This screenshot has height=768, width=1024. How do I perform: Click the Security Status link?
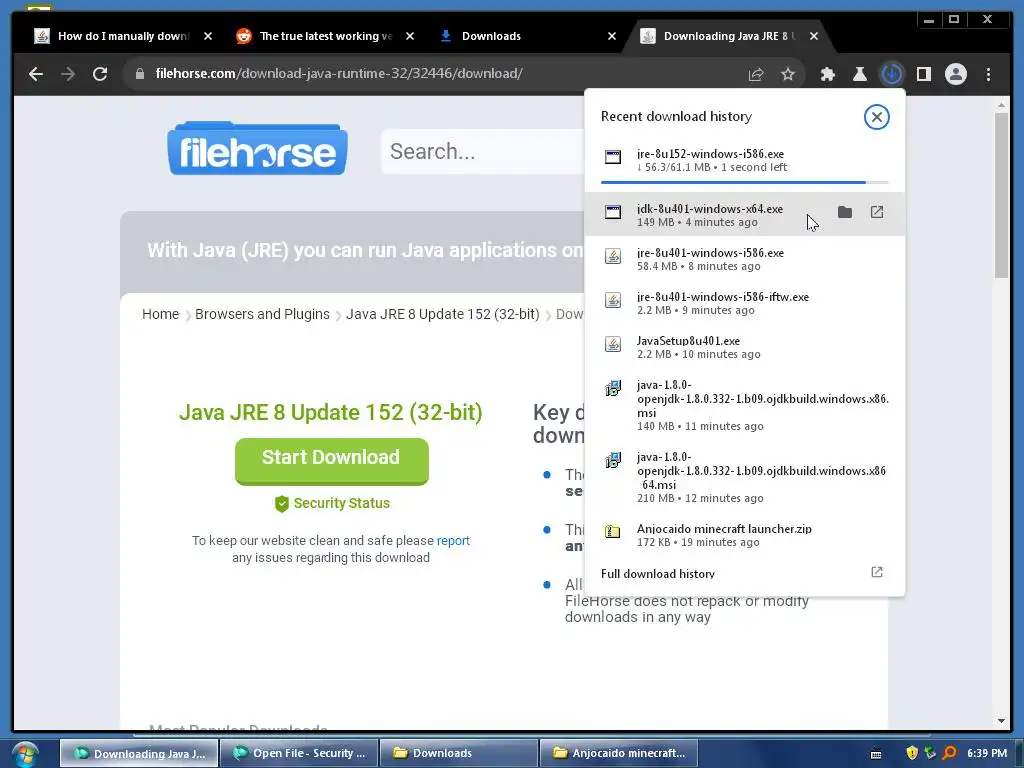(342, 504)
